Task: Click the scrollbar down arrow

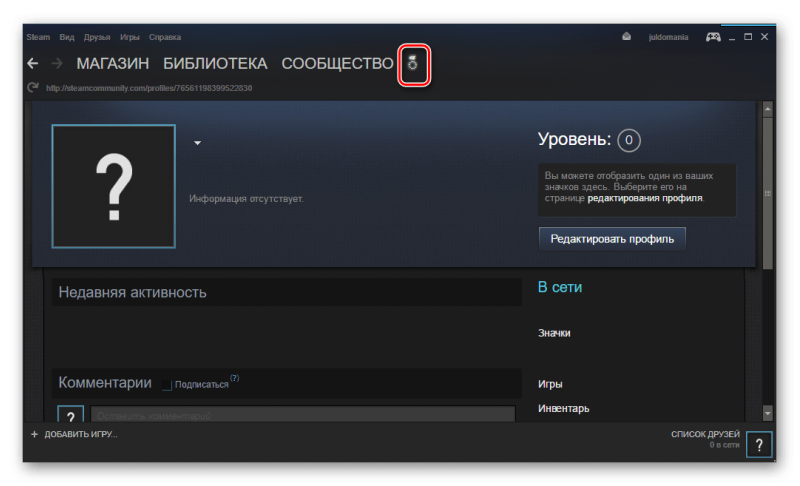Action: point(767,413)
